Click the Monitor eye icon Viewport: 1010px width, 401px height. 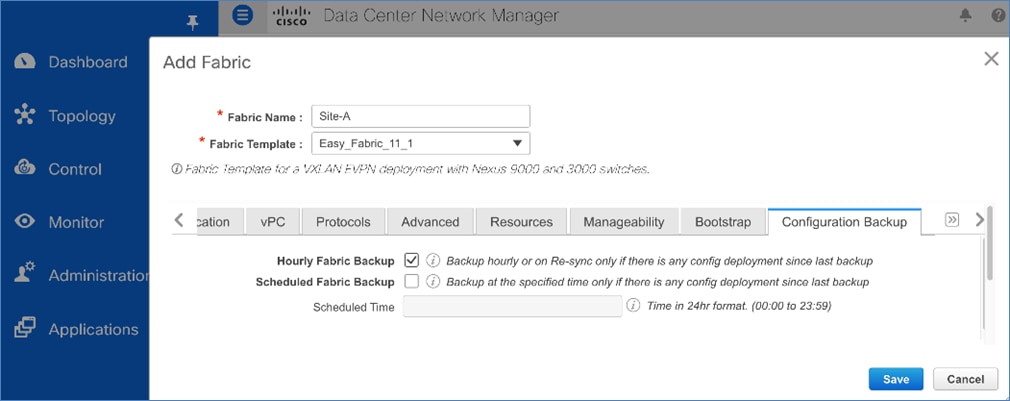coord(24,222)
